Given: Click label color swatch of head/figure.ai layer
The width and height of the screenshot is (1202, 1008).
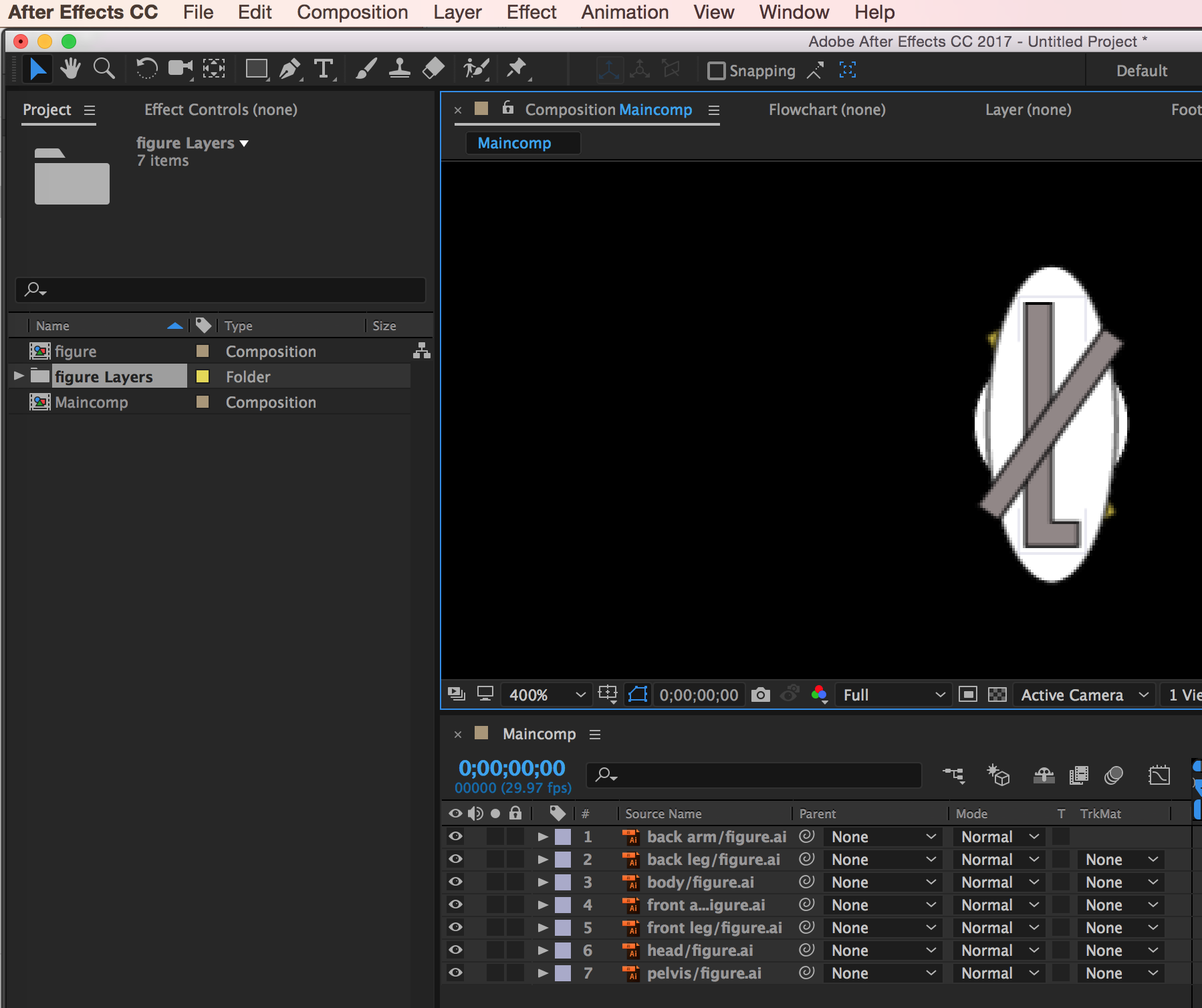Looking at the screenshot, I should pos(563,950).
